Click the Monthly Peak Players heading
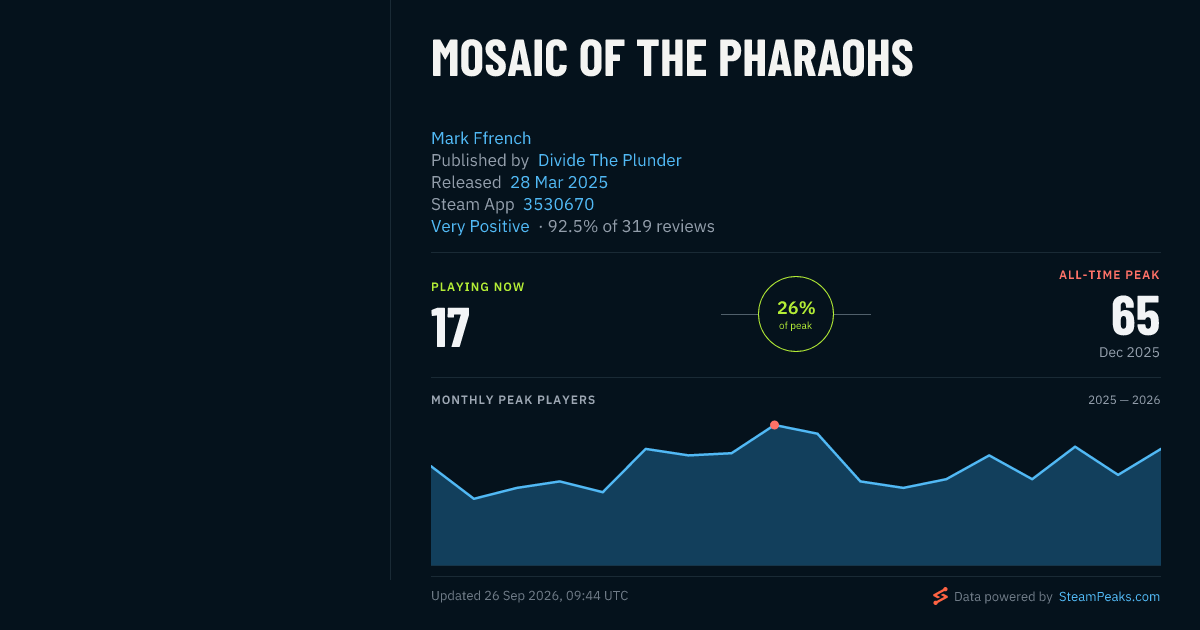Viewport: 1200px width, 630px height. (x=513, y=400)
